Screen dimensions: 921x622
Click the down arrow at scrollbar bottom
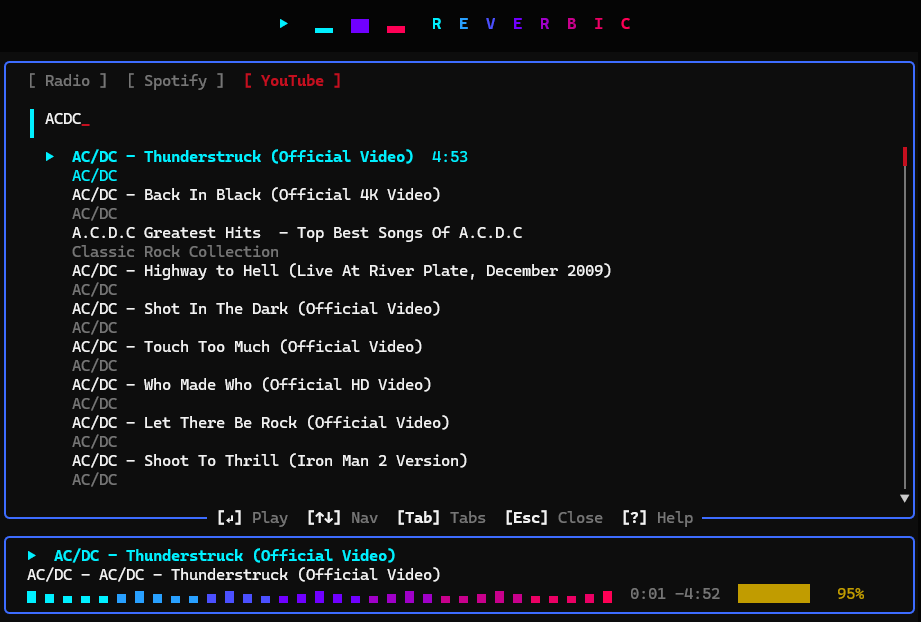coord(905,498)
